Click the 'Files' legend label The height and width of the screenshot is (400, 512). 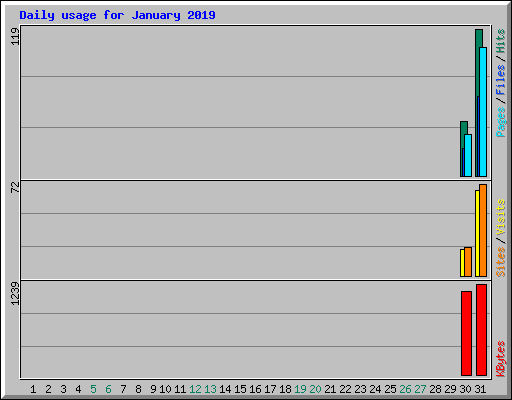click(500, 80)
